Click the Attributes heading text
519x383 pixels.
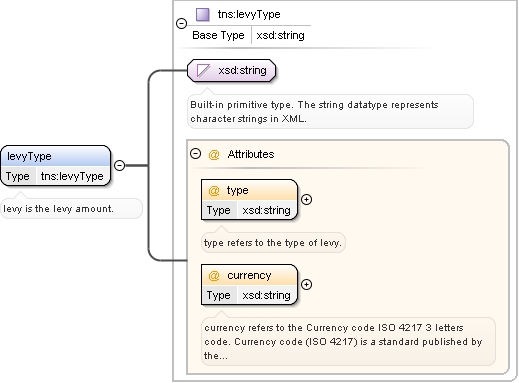pos(251,154)
